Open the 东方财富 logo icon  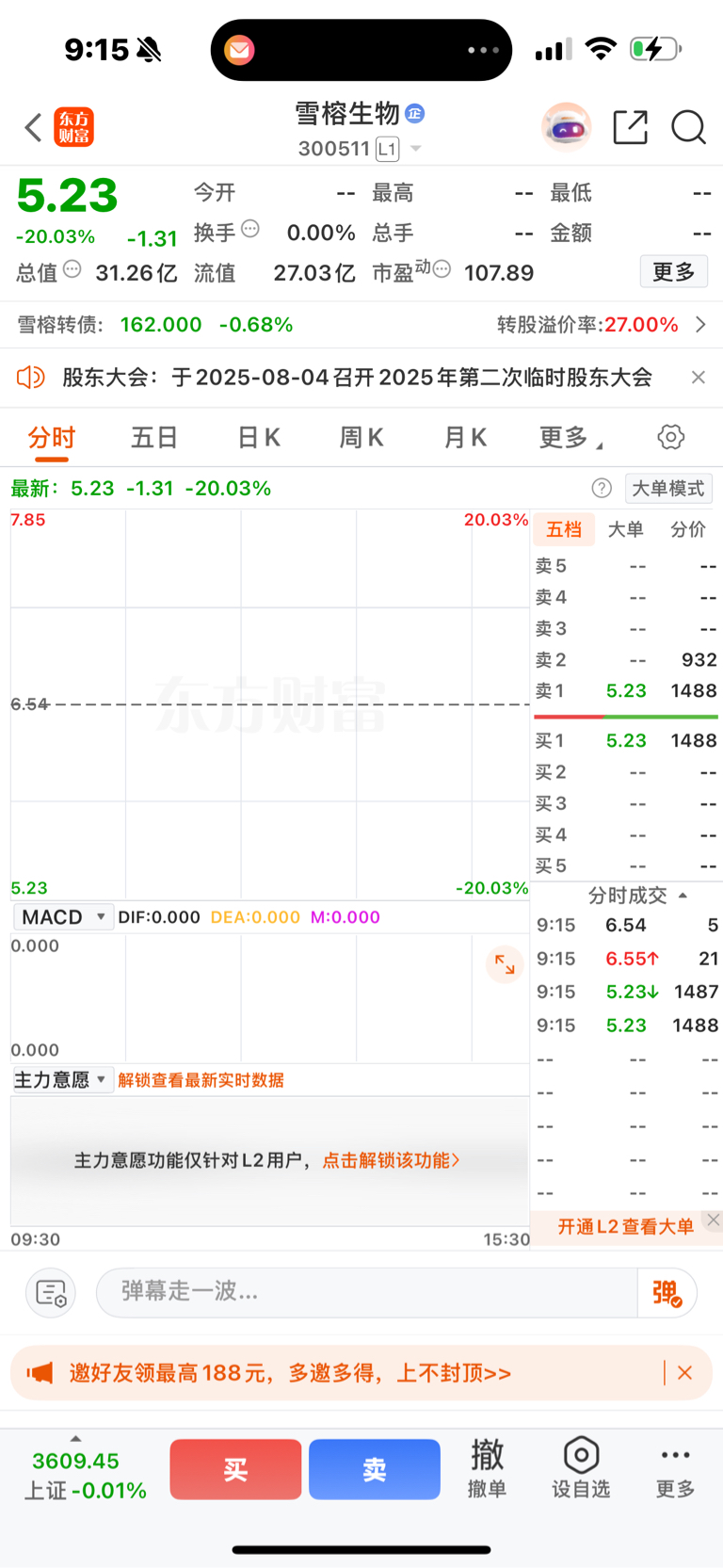pyautogui.click(x=74, y=127)
